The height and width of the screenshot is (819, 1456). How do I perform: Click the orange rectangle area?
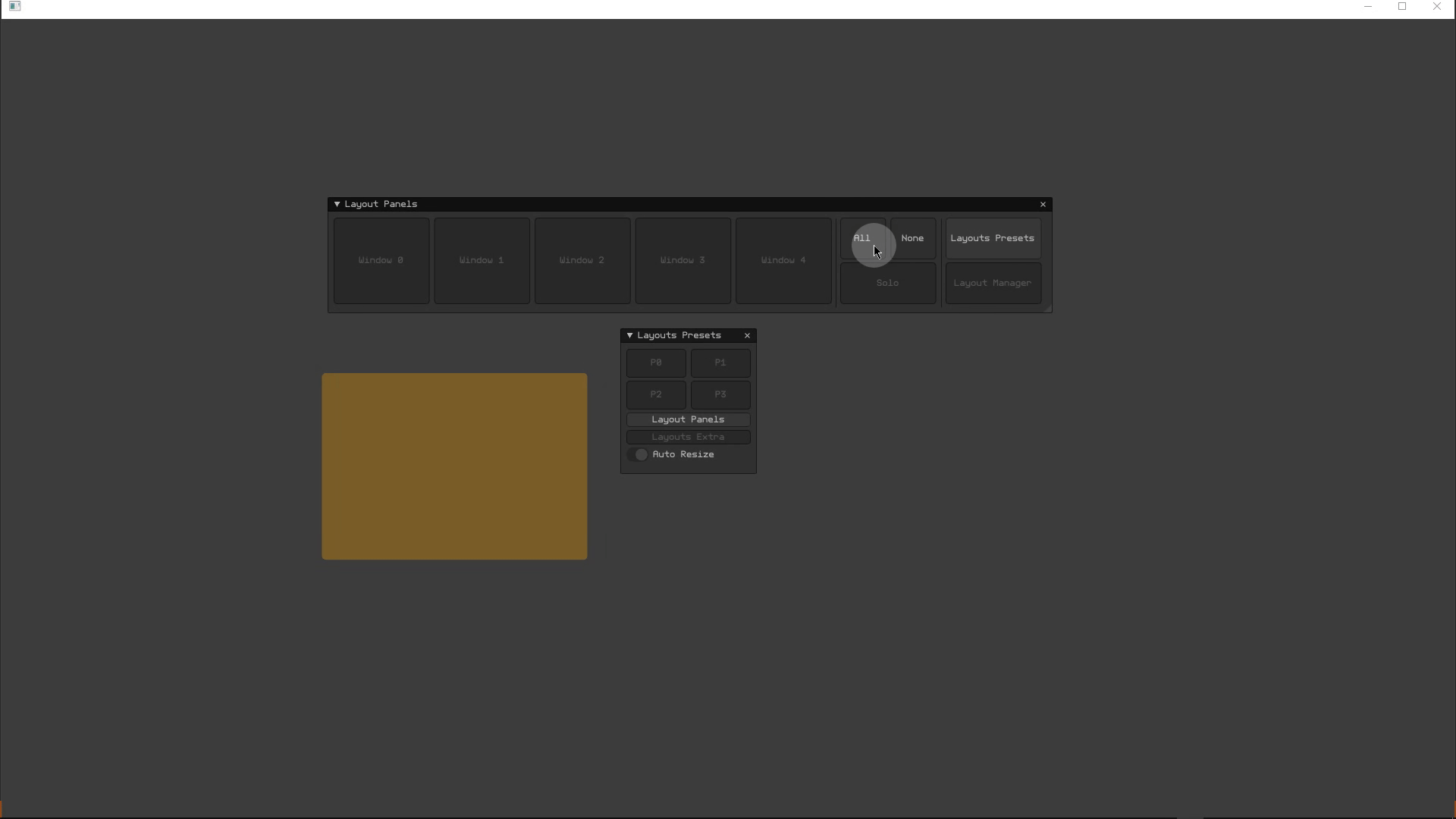pos(454,466)
